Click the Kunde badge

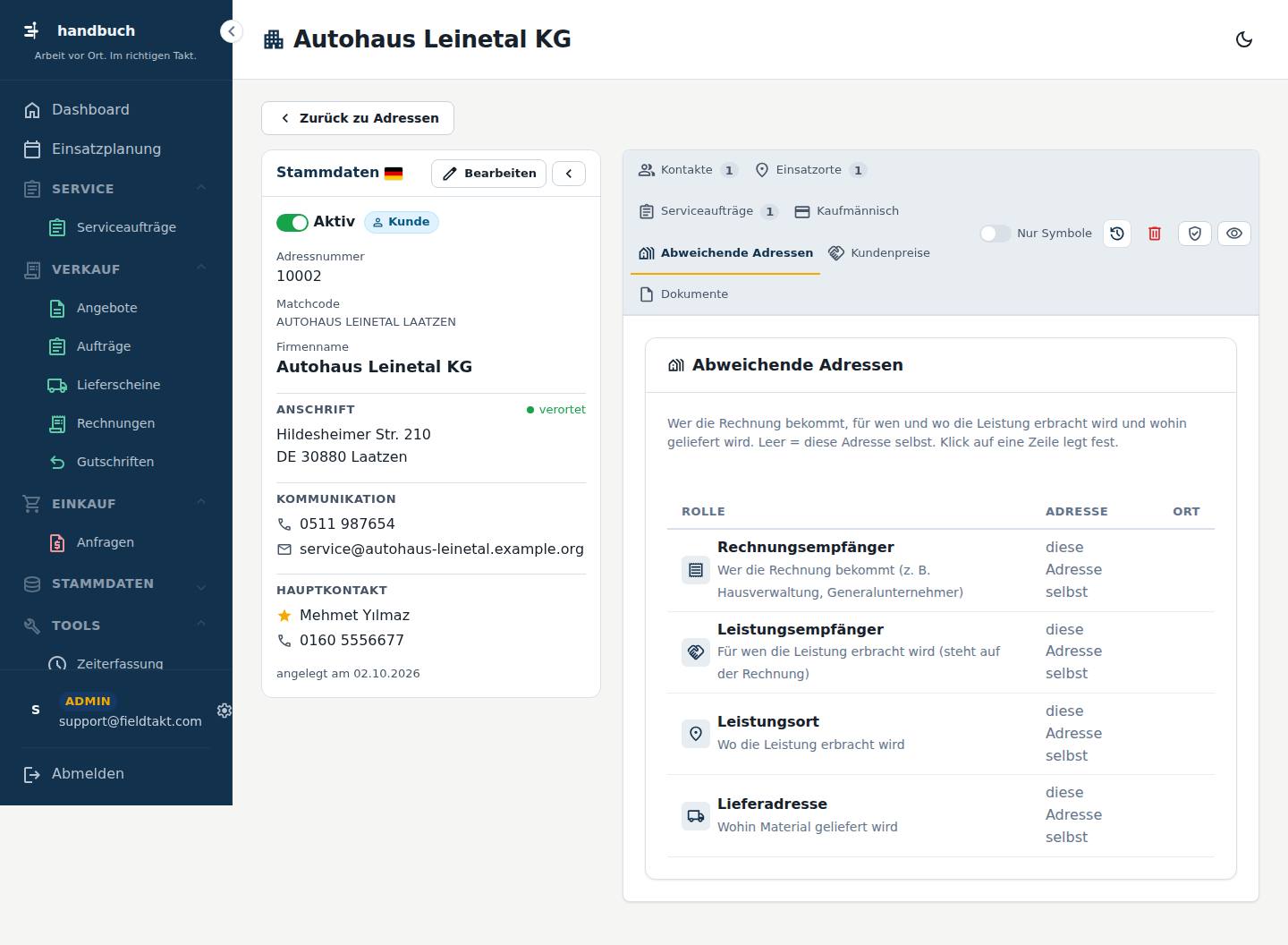(402, 222)
